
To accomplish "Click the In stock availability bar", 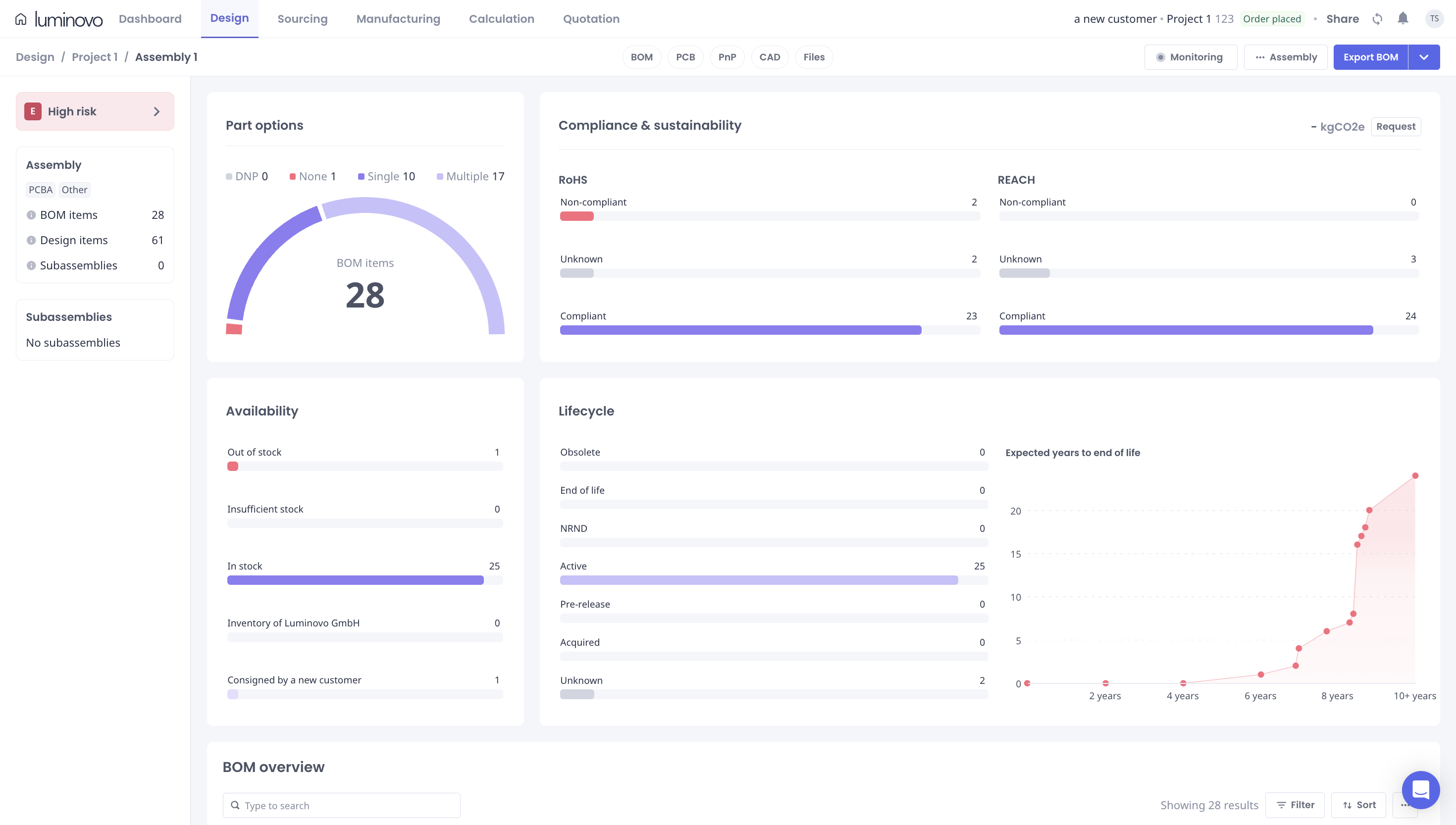I will coord(355,580).
